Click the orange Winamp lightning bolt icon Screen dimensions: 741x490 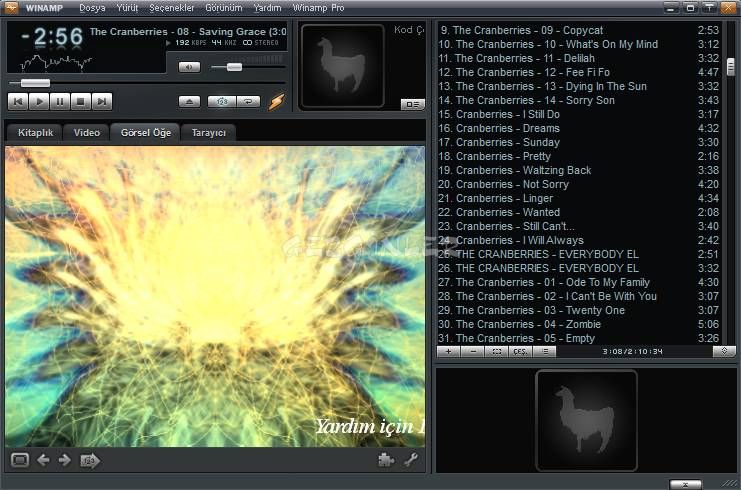click(x=276, y=102)
